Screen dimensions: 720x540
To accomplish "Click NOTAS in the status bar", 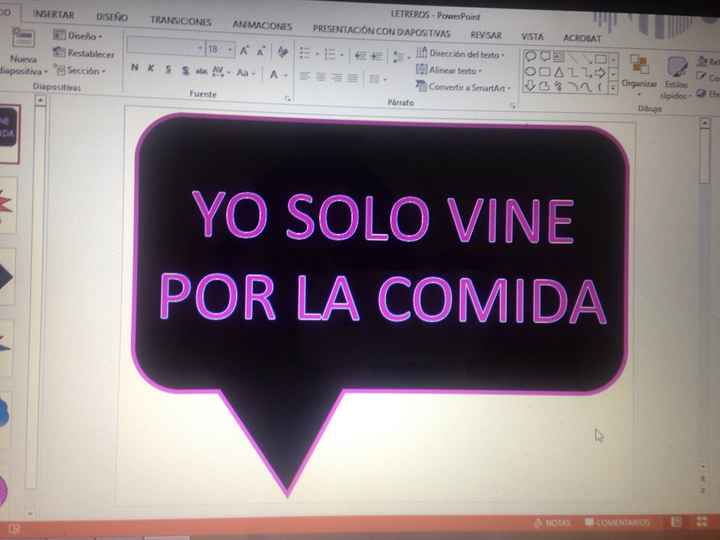I will [x=552, y=523].
